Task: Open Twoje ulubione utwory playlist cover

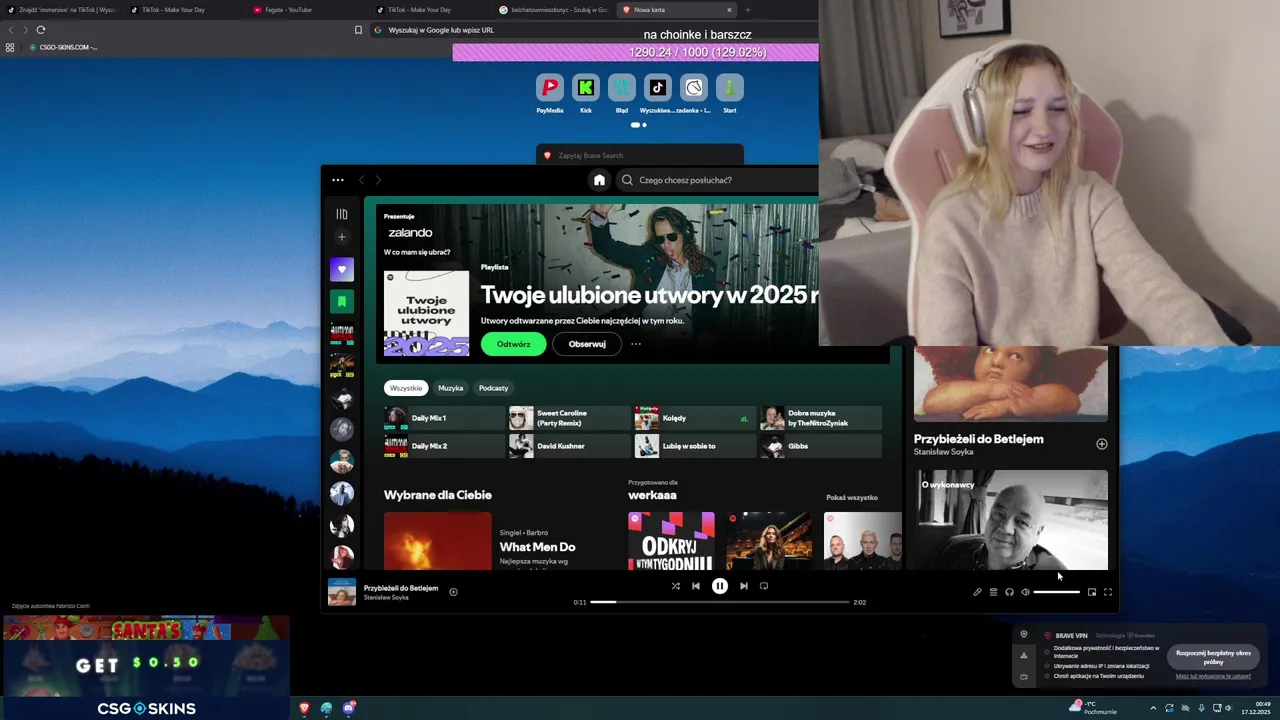Action: tap(426, 313)
